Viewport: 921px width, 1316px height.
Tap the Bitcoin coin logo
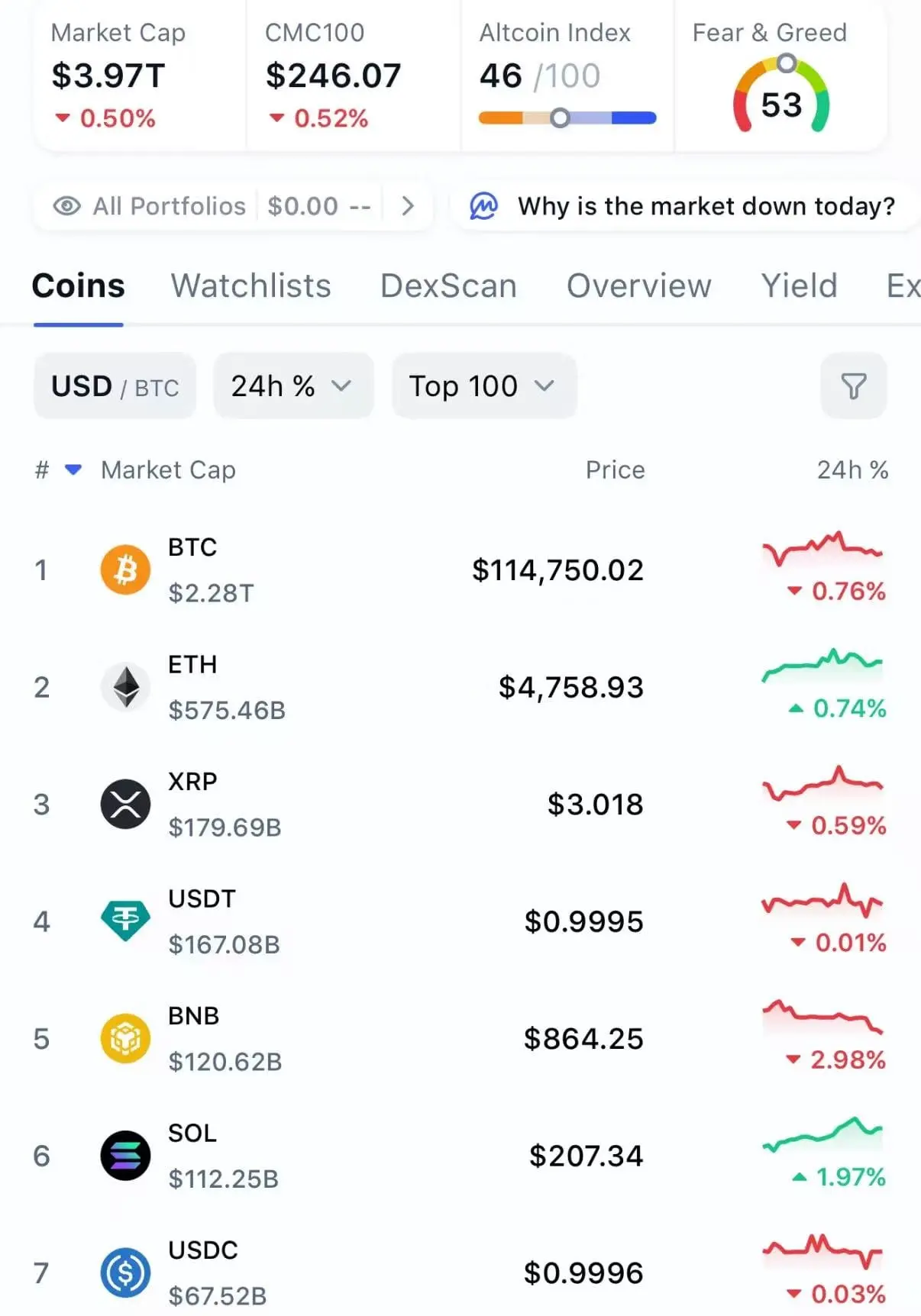125,569
